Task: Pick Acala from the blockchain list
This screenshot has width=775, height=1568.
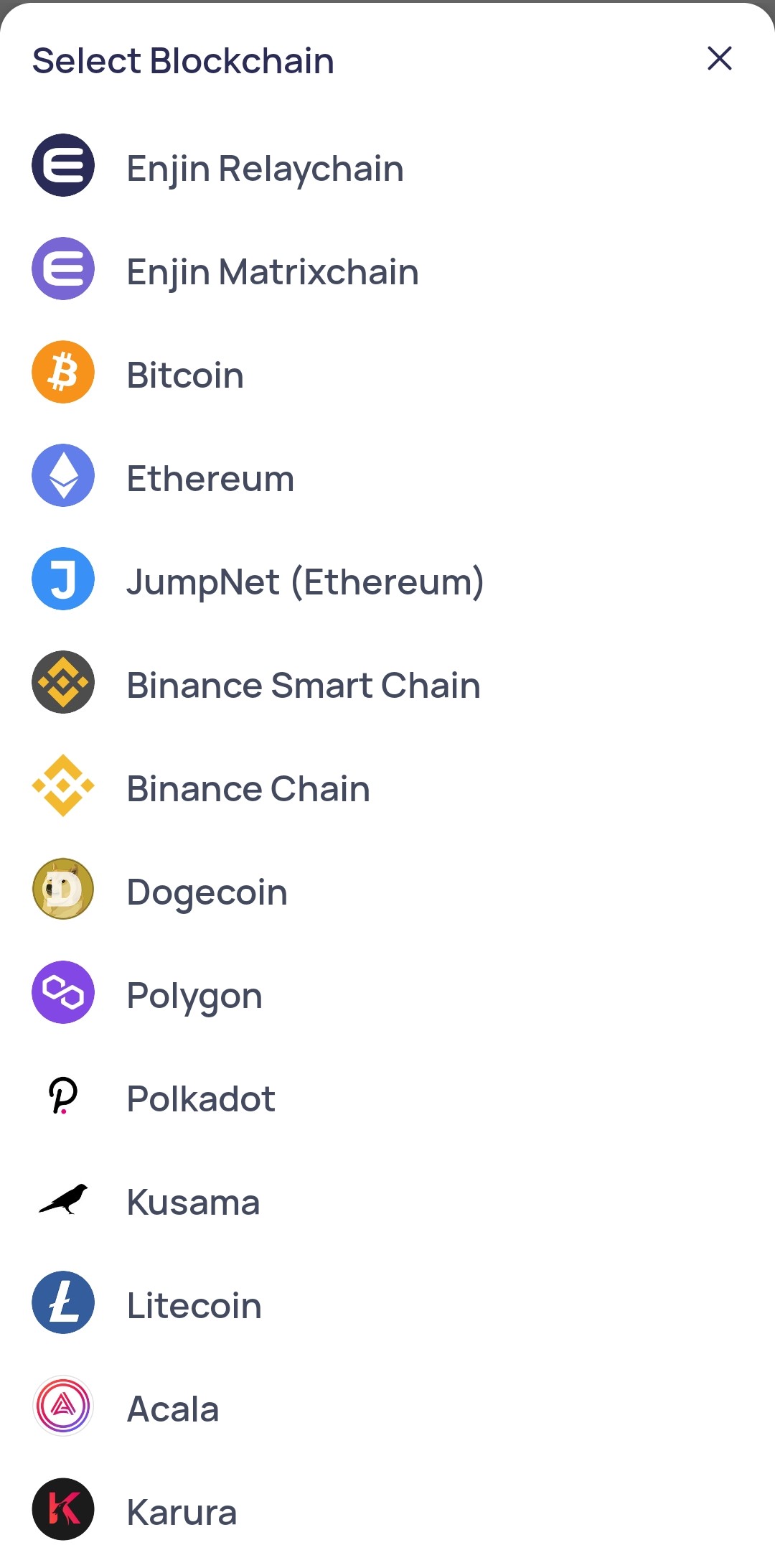Action: 387,1406
